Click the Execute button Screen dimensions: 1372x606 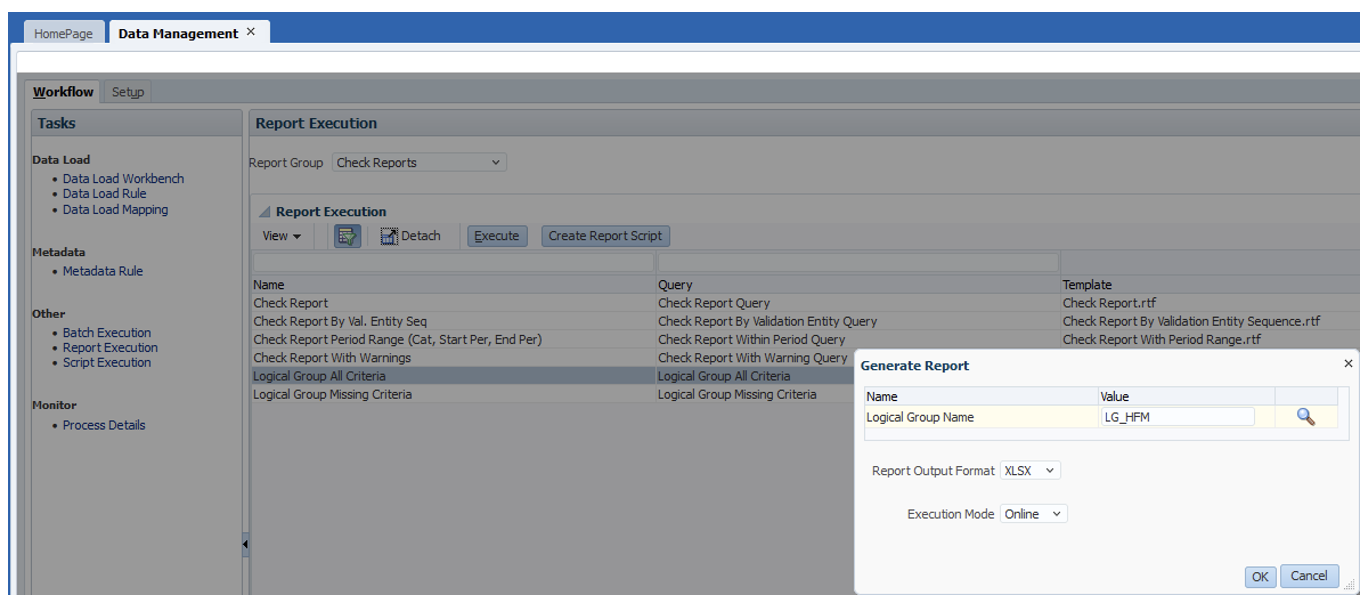(497, 235)
